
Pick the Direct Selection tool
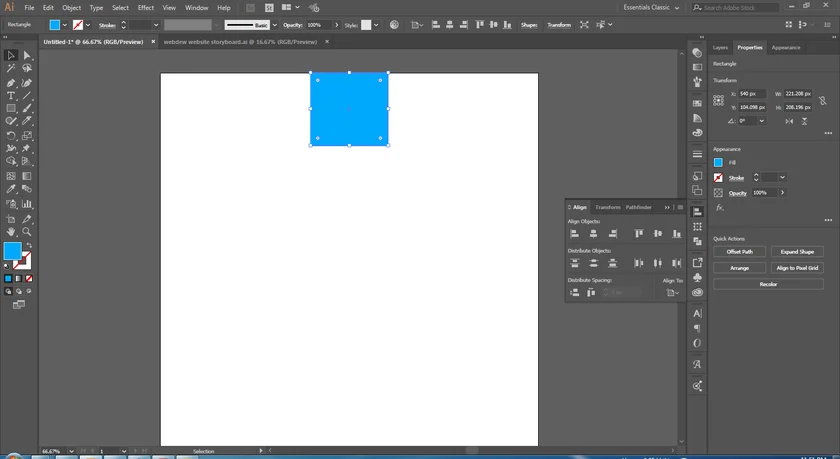pos(27,56)
